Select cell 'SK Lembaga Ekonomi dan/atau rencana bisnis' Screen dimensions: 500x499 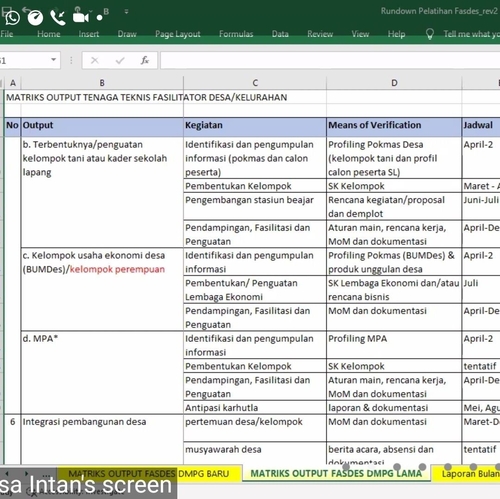pyautogui.click(x=394, y=289)
